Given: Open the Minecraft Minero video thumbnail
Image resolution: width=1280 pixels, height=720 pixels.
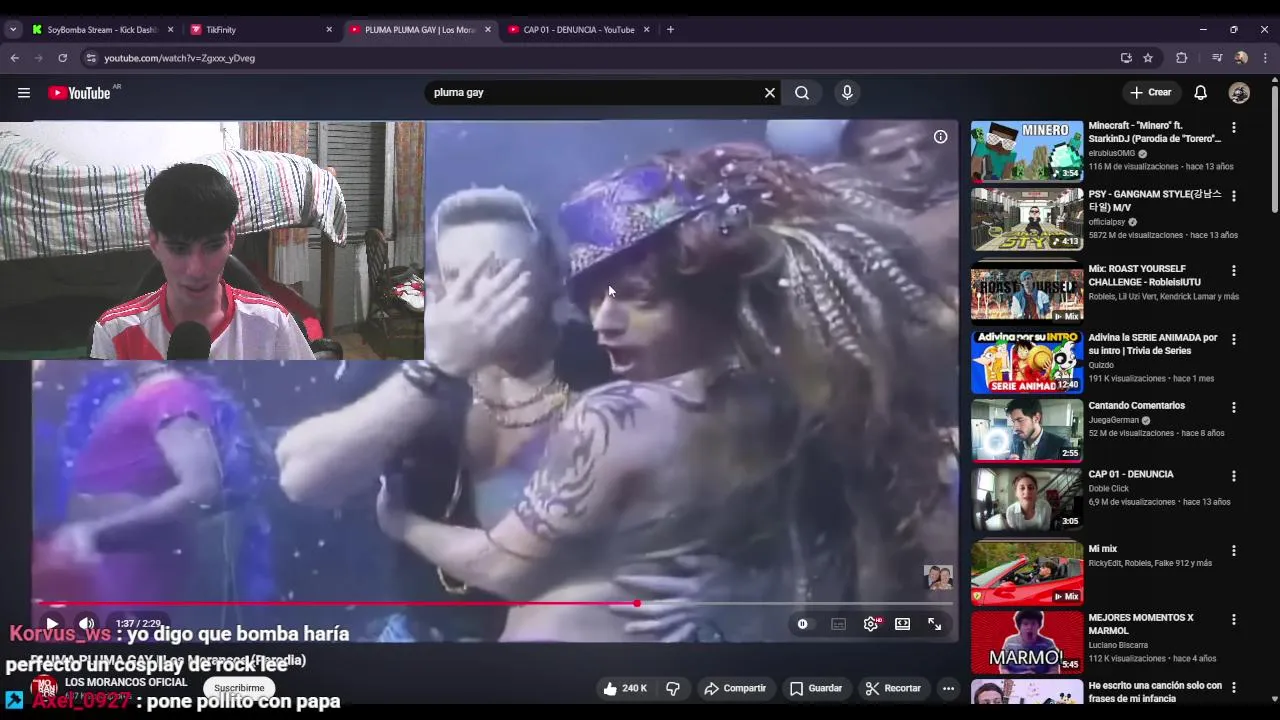Looking at the screenshot, I should (x=1027, y=151).
